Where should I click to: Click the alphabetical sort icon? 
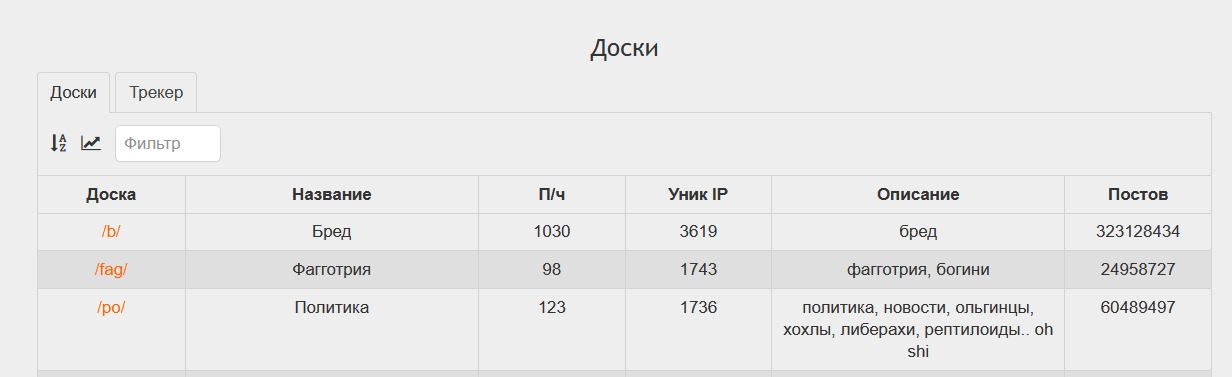59,143
